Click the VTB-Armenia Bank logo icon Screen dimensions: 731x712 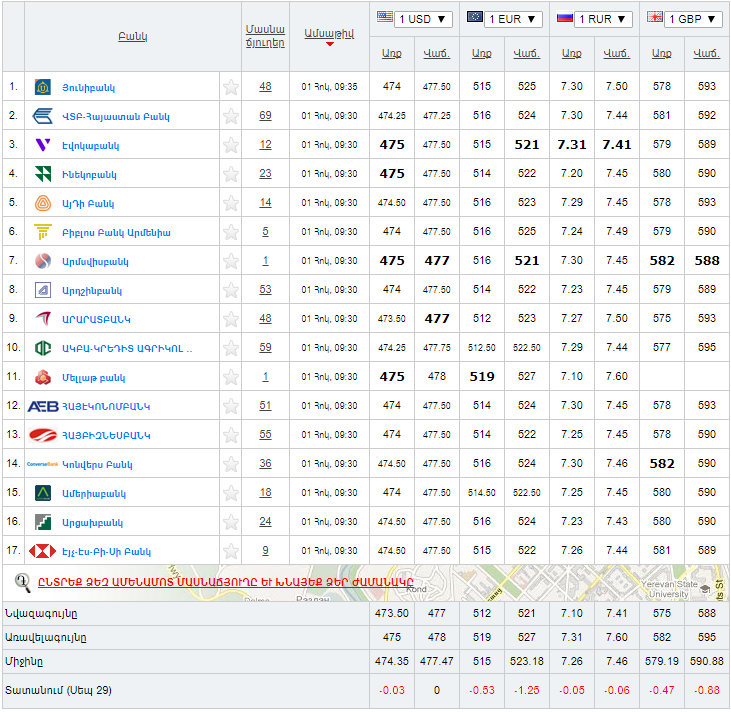coord(43,116)
